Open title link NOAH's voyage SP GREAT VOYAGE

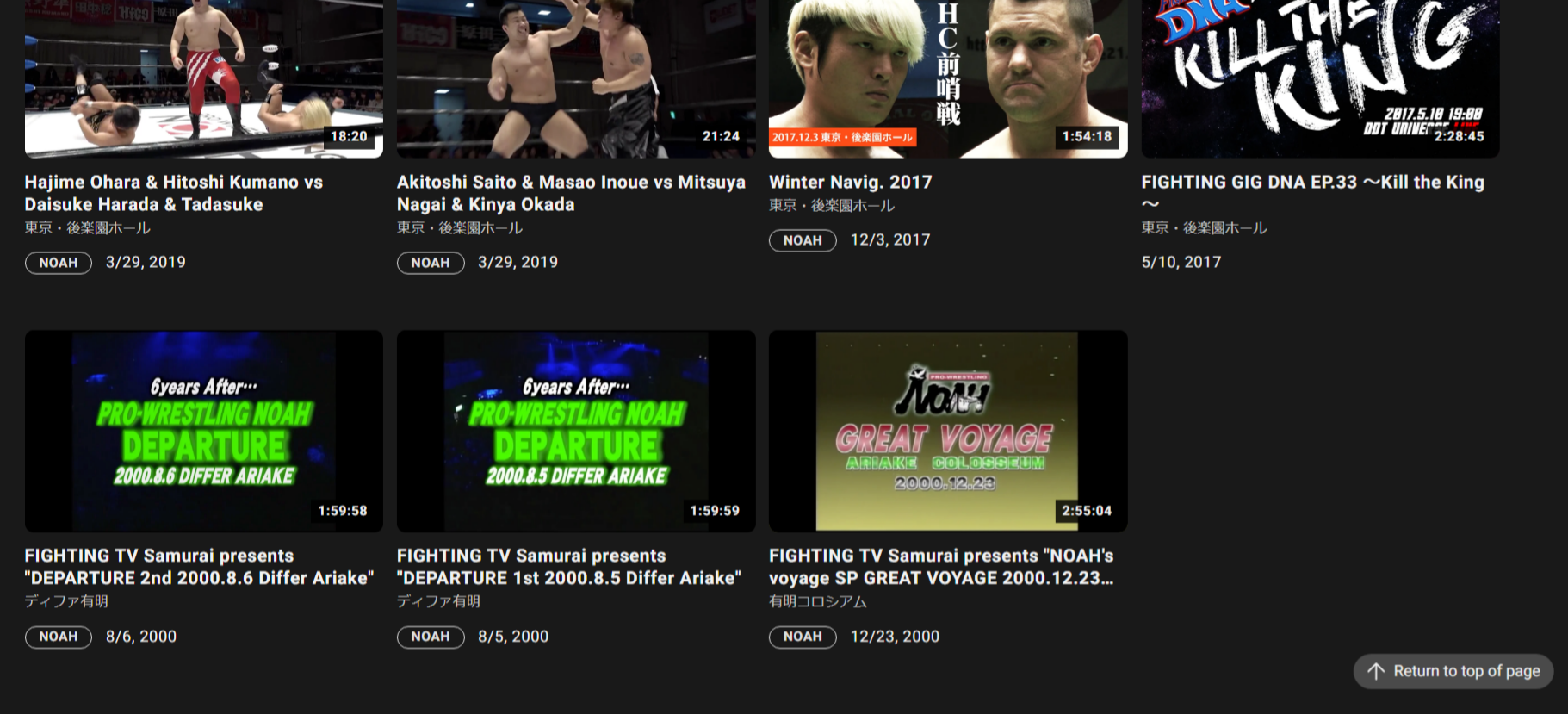point(941,567)
